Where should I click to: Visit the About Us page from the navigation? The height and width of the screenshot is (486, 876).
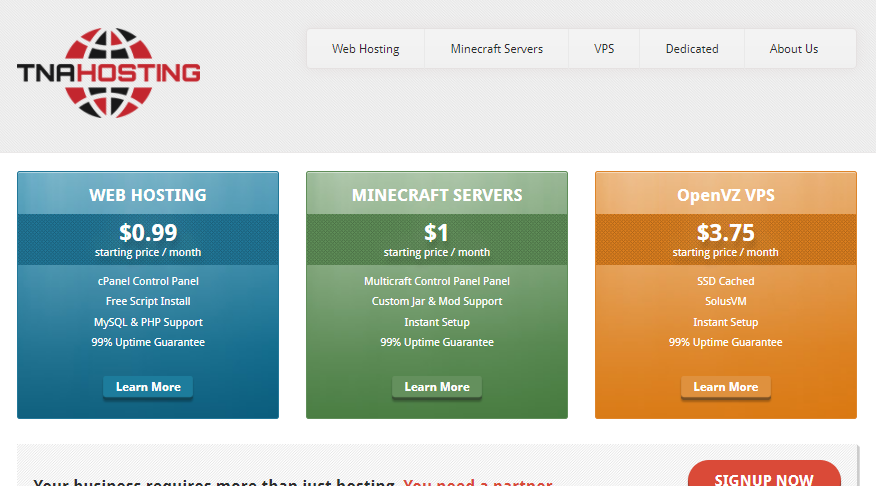[x=793, y=49]
